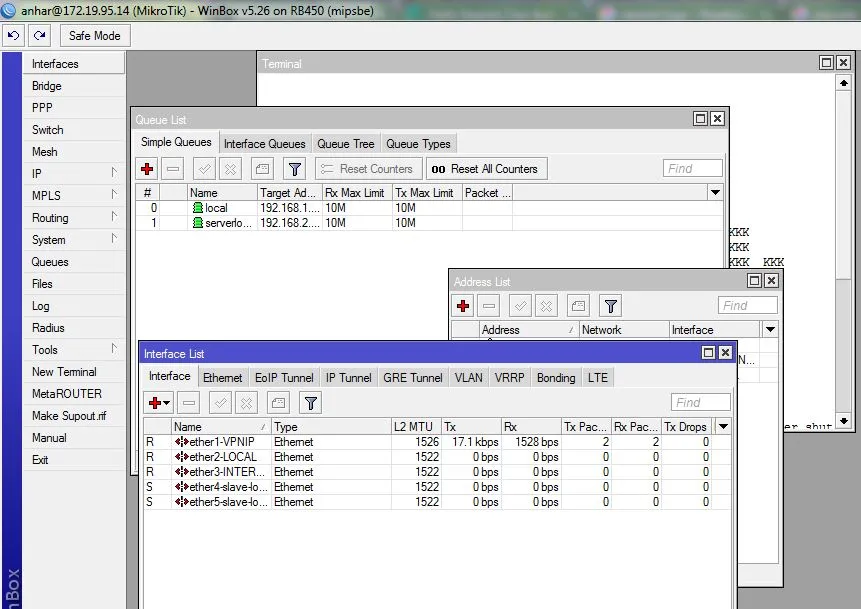
Task: Sort Interface List by L2 MTU column
Action: (x=416, y=427)
